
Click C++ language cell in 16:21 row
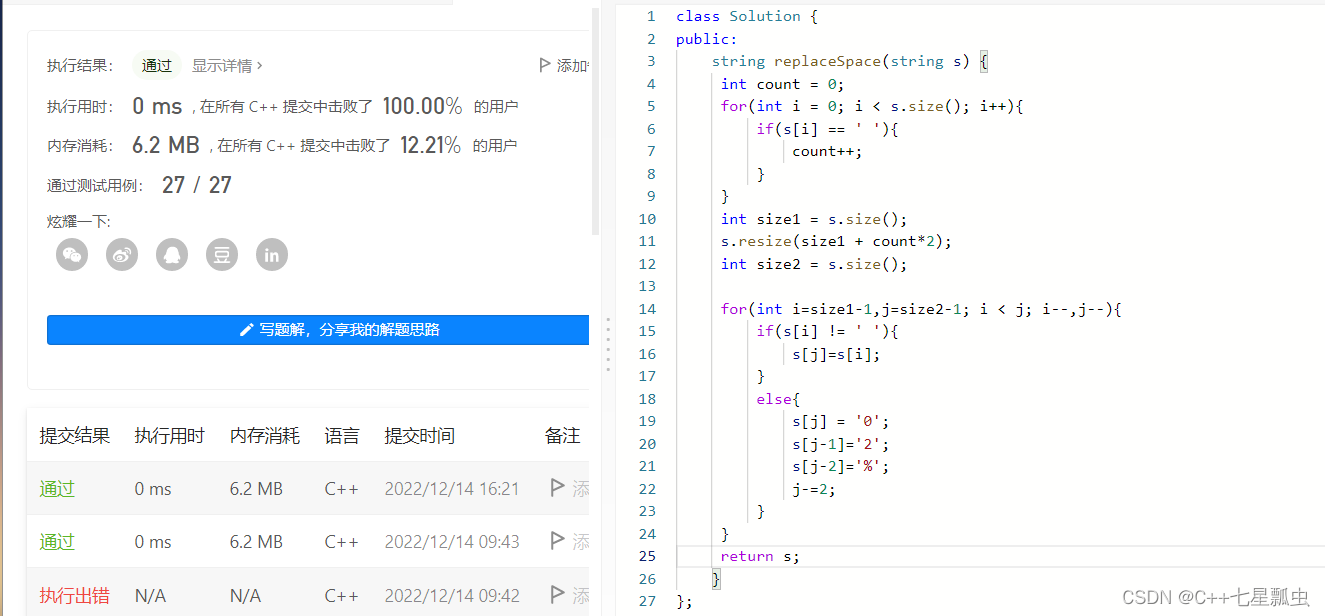(341, 489)
